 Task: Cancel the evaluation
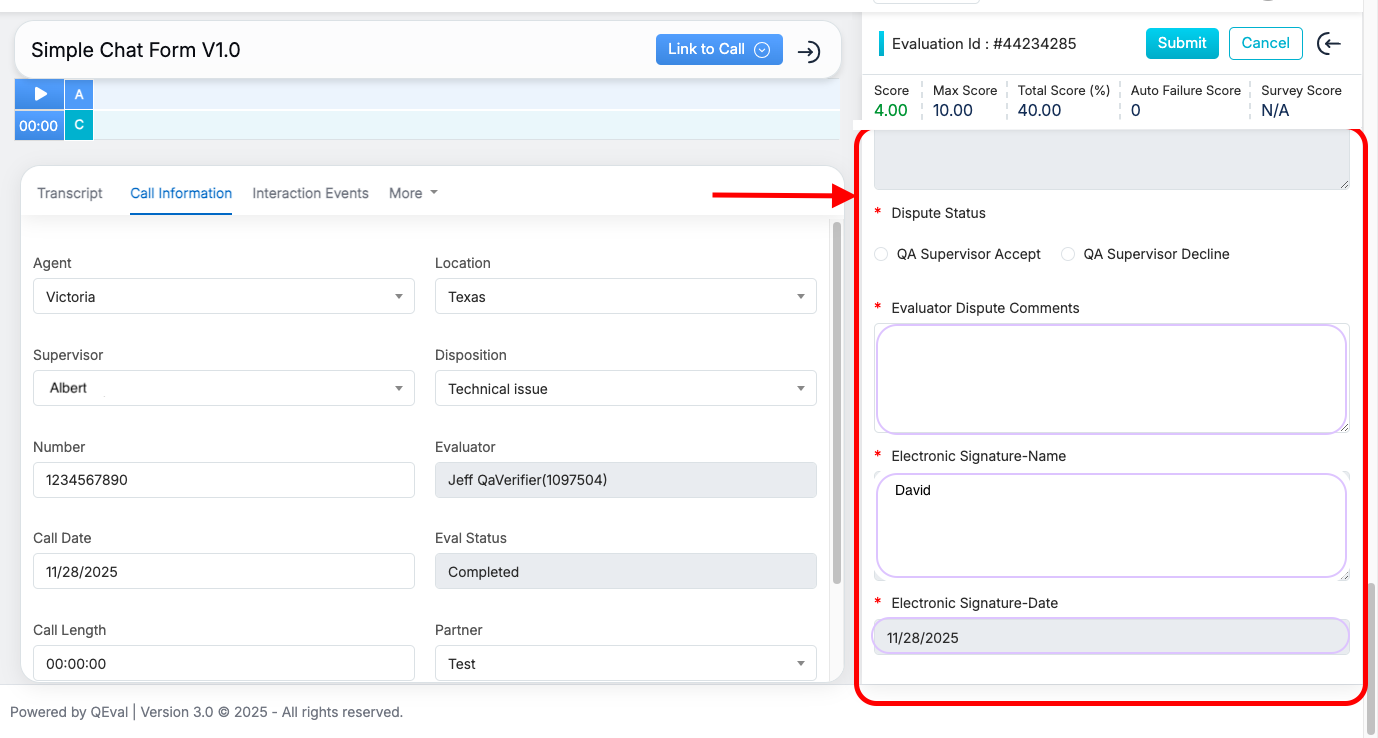(1265, 43)
